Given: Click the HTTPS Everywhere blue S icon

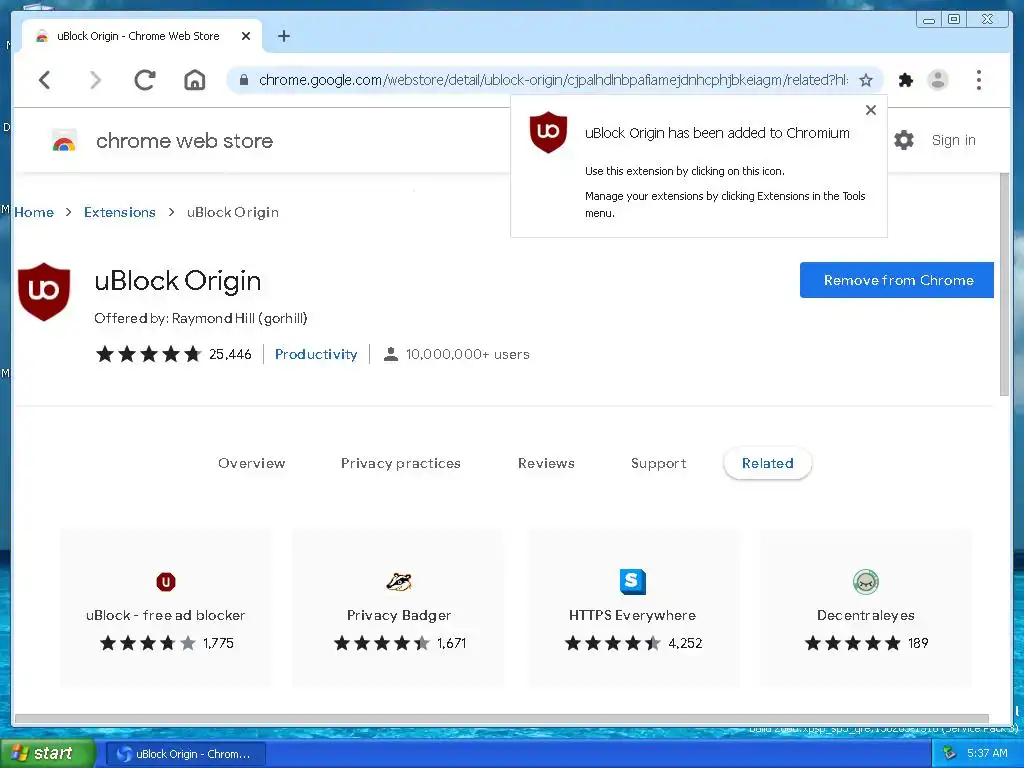Looking at the screenshot, I should point(632,581).
